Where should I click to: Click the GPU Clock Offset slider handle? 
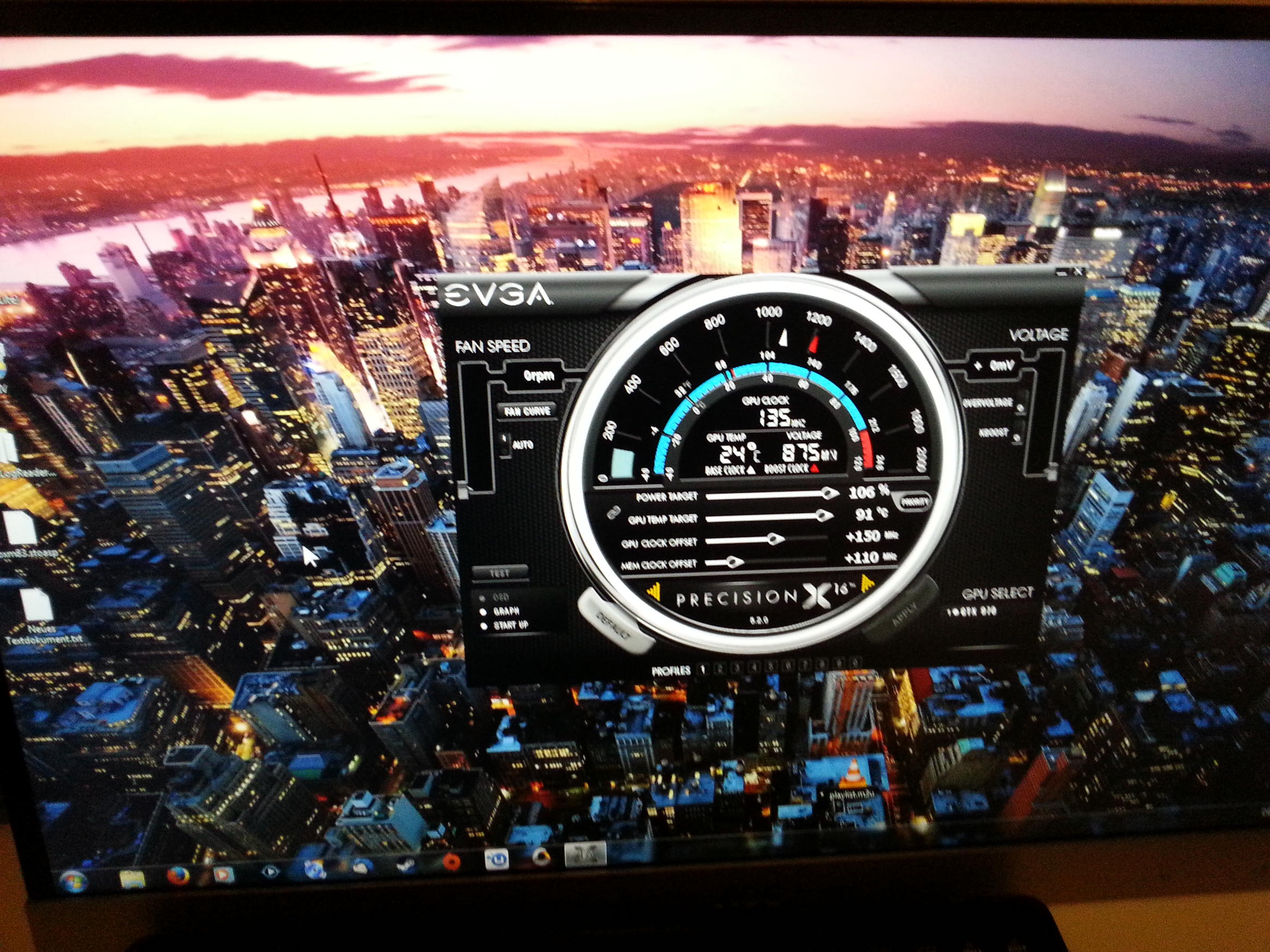click(x=775, y=539)
